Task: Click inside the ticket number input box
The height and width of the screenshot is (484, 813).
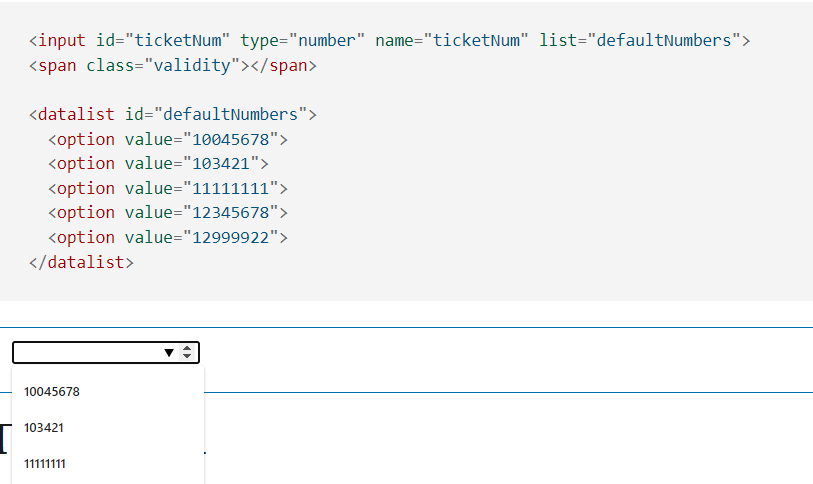Action: click(x=87, y=353)
